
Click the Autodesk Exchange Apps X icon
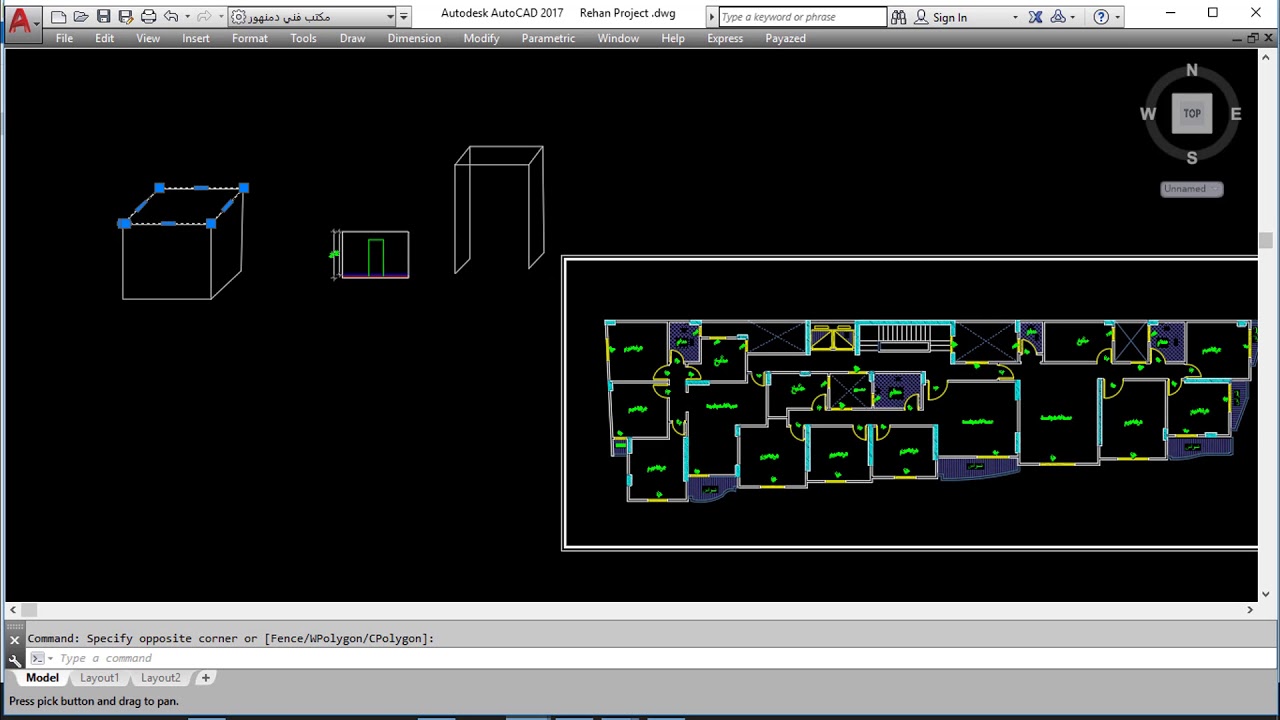[1035, 17]
